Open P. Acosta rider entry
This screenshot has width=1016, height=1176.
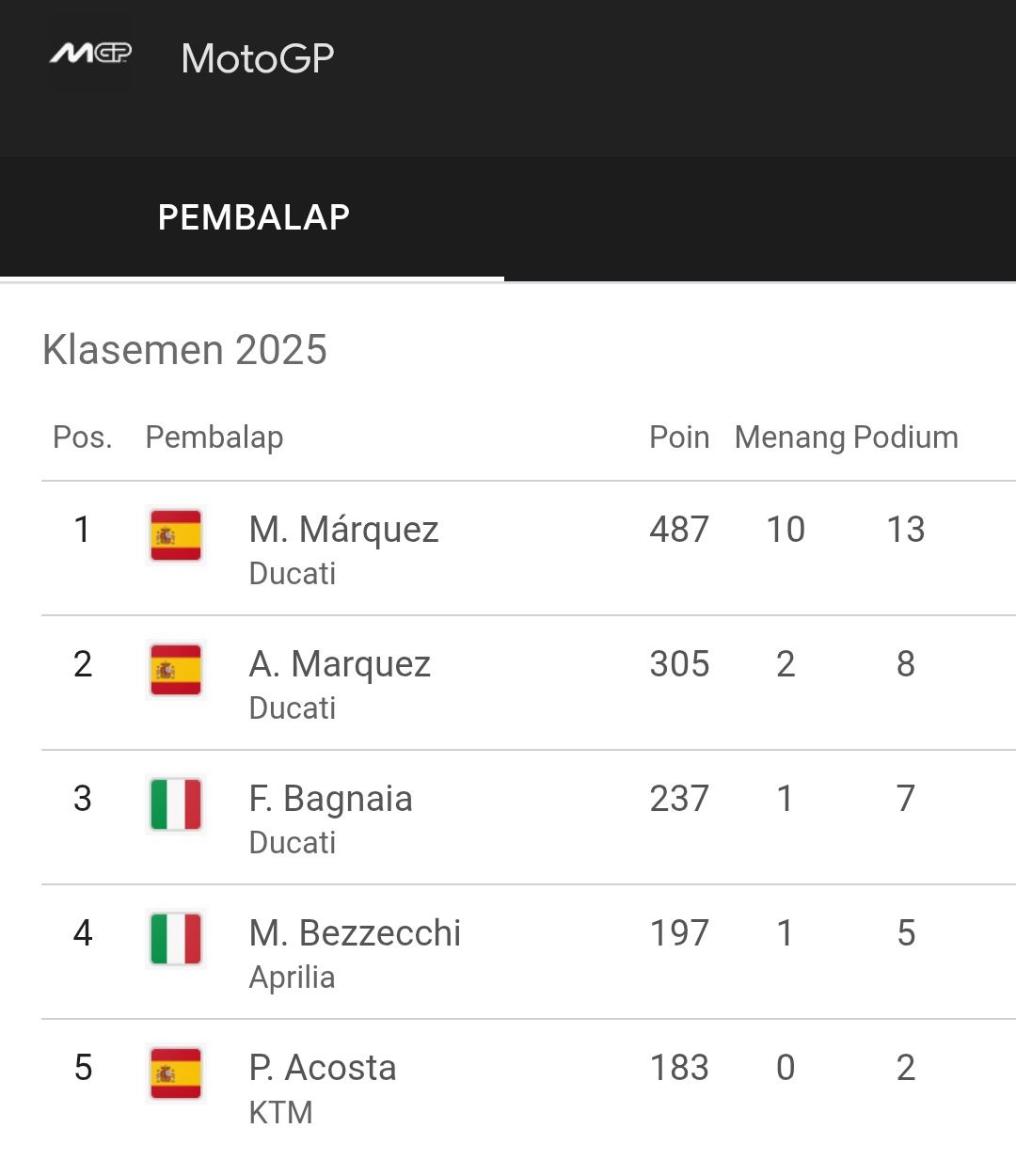point(529,1087)
